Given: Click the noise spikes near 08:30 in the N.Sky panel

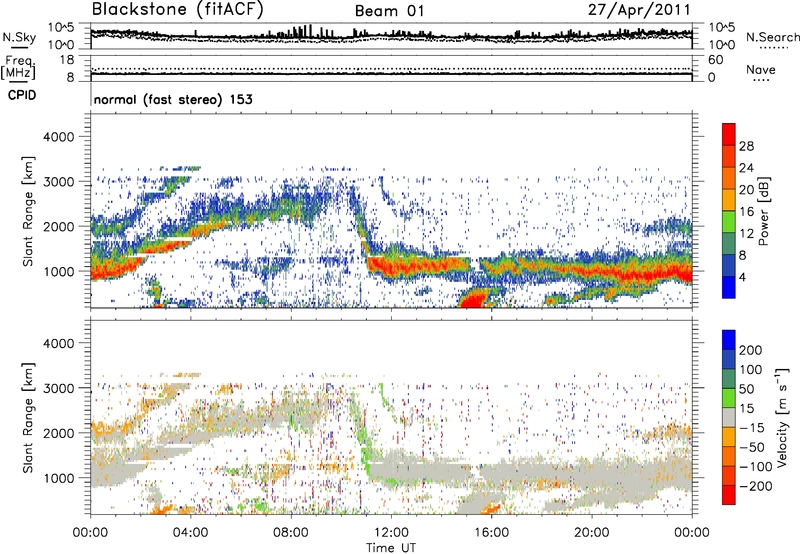Looking at the screenshot, I should click(x=303, y=32).
